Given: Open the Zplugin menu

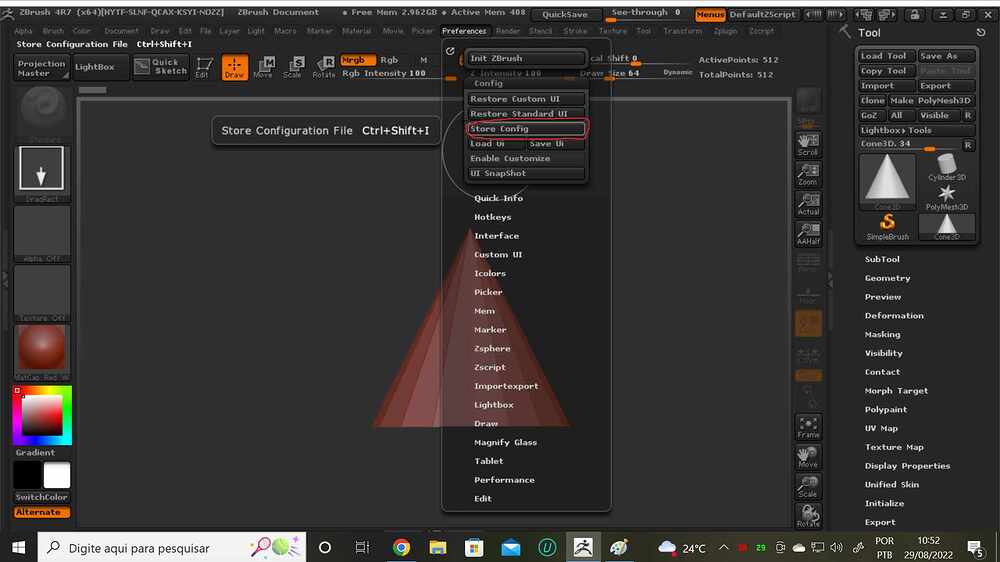Looking at the screenshot, I should (x=725, y=31).
